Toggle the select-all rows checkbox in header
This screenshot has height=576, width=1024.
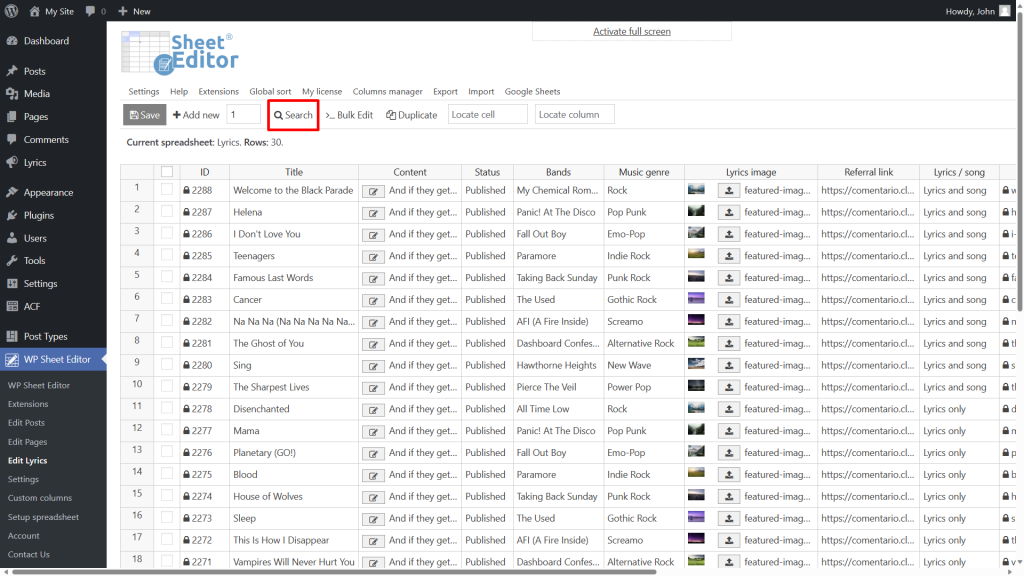[x=167, y=172]
